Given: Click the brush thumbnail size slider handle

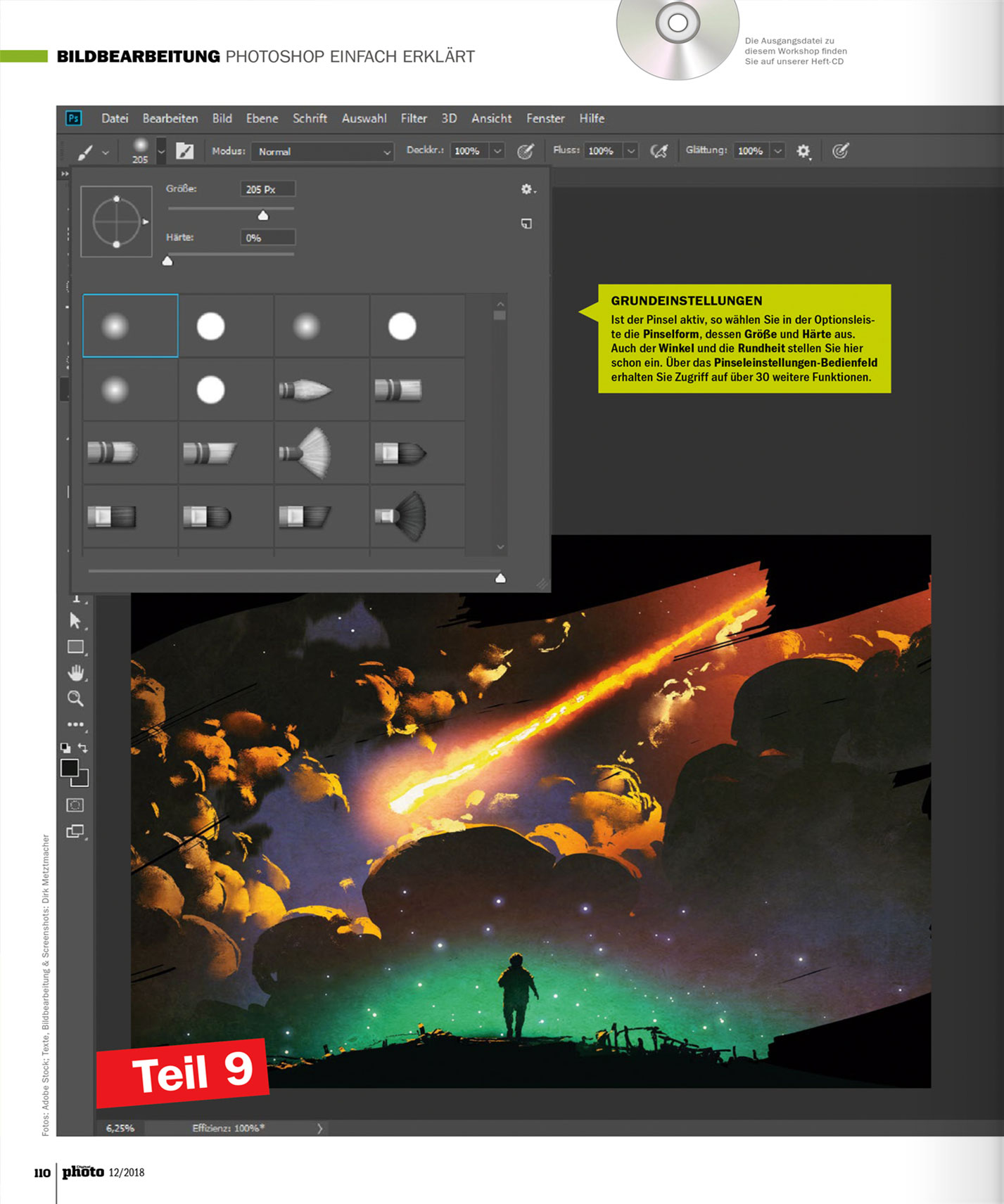Looking at the screenshot, I should tap(500, 578).
